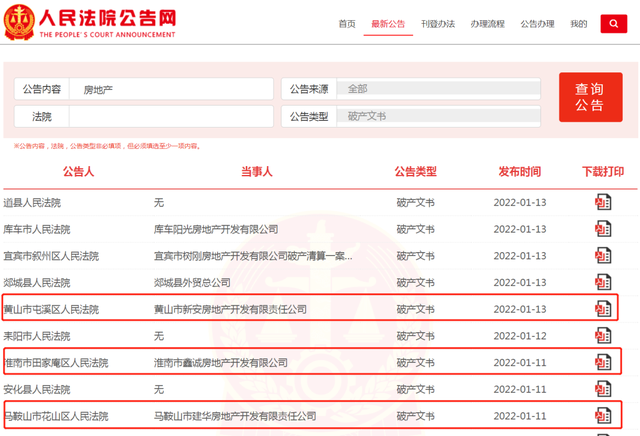640x436 pixels.
Task: Open the 公告来源 dropdown showing 全部
Action: (x=438, y=89)
